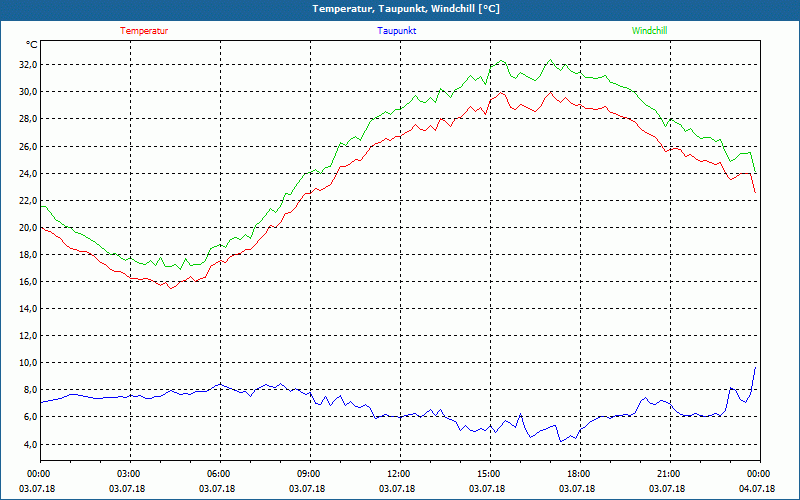Click the 28,0 y-axis value
800x500 pixels.
(x=28, y=119)
